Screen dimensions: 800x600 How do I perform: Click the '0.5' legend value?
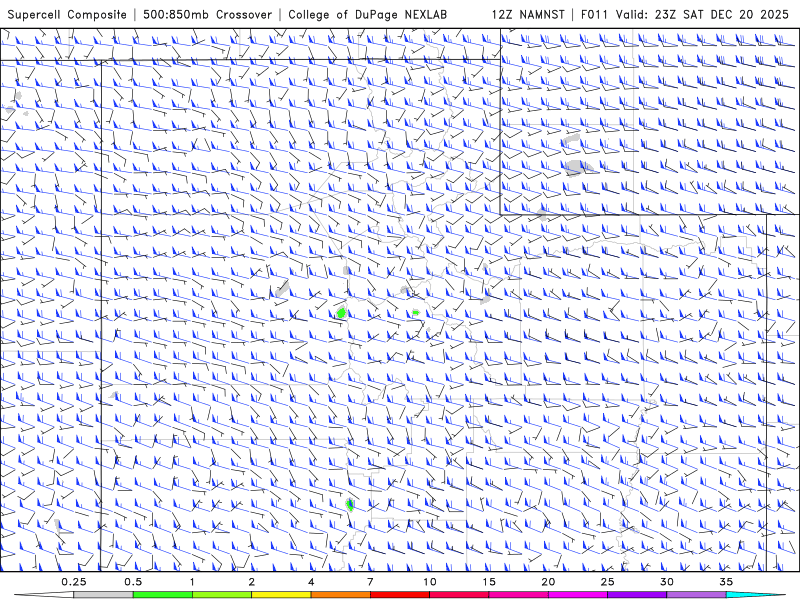click(x=133, y=582)
